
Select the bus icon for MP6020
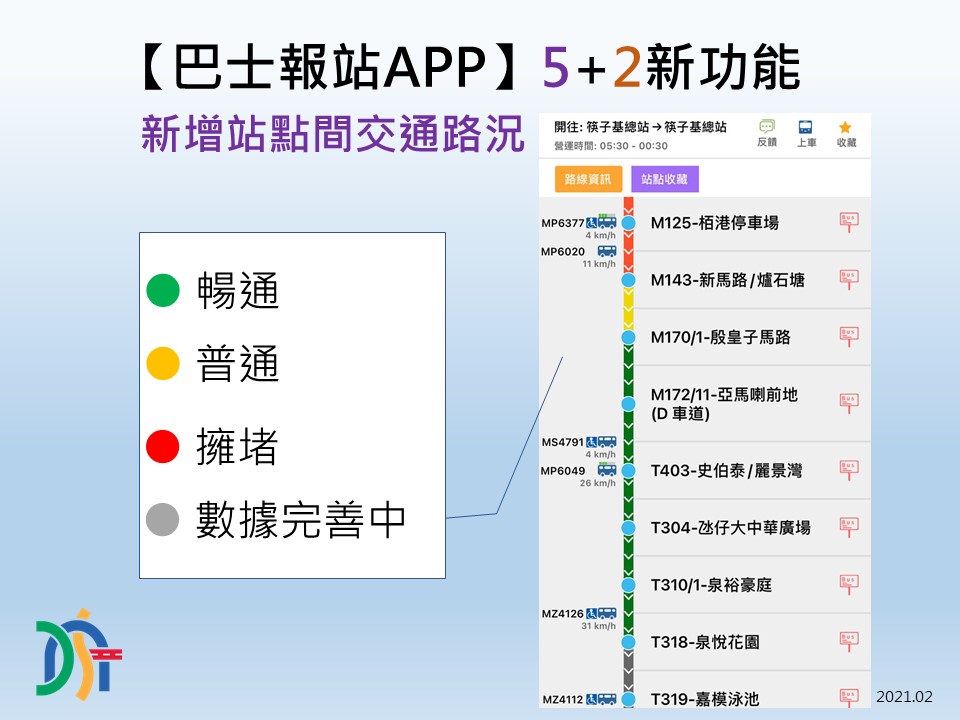pos(607,251)
